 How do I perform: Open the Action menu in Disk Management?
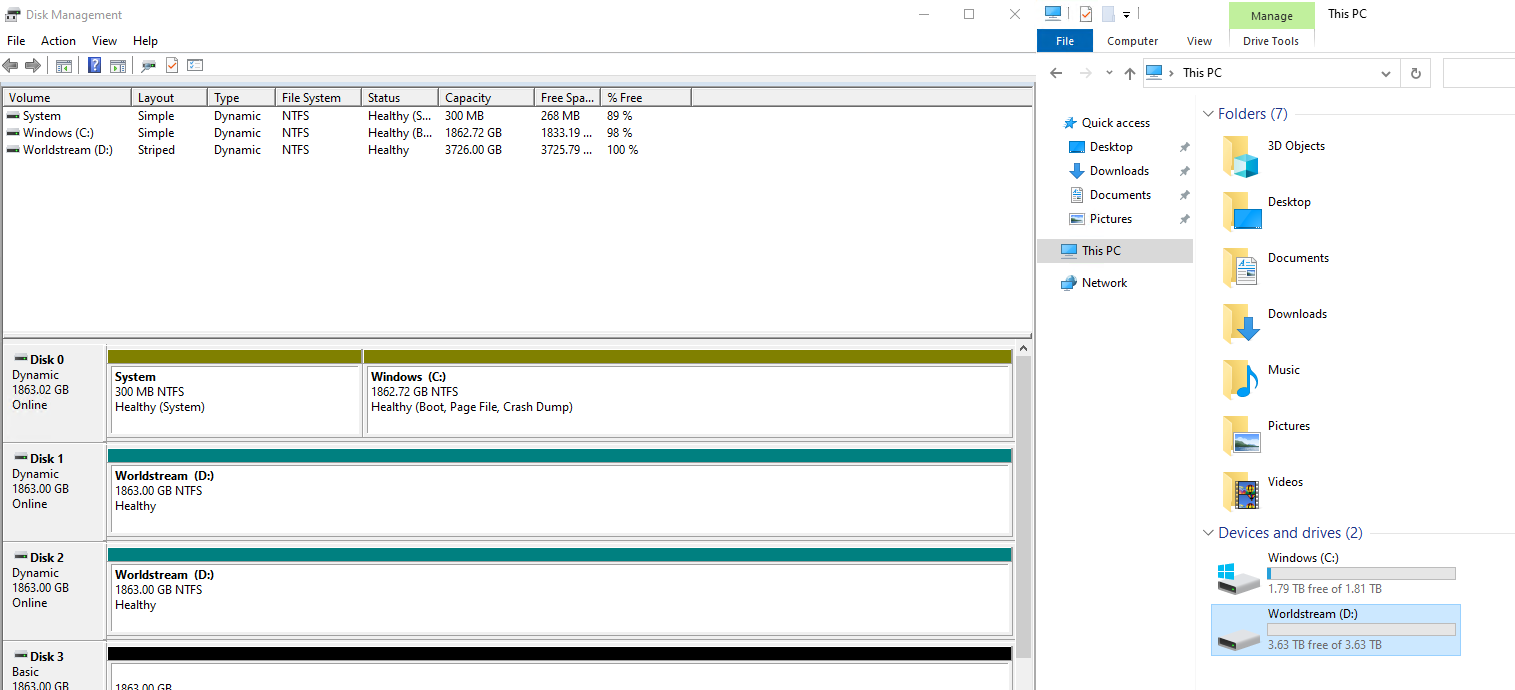click(58, 41)
